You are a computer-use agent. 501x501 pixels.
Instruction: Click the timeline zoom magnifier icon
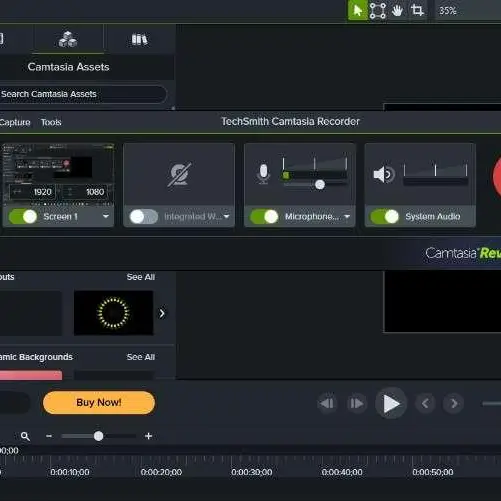pyautogui.click(x=25, y=436)
